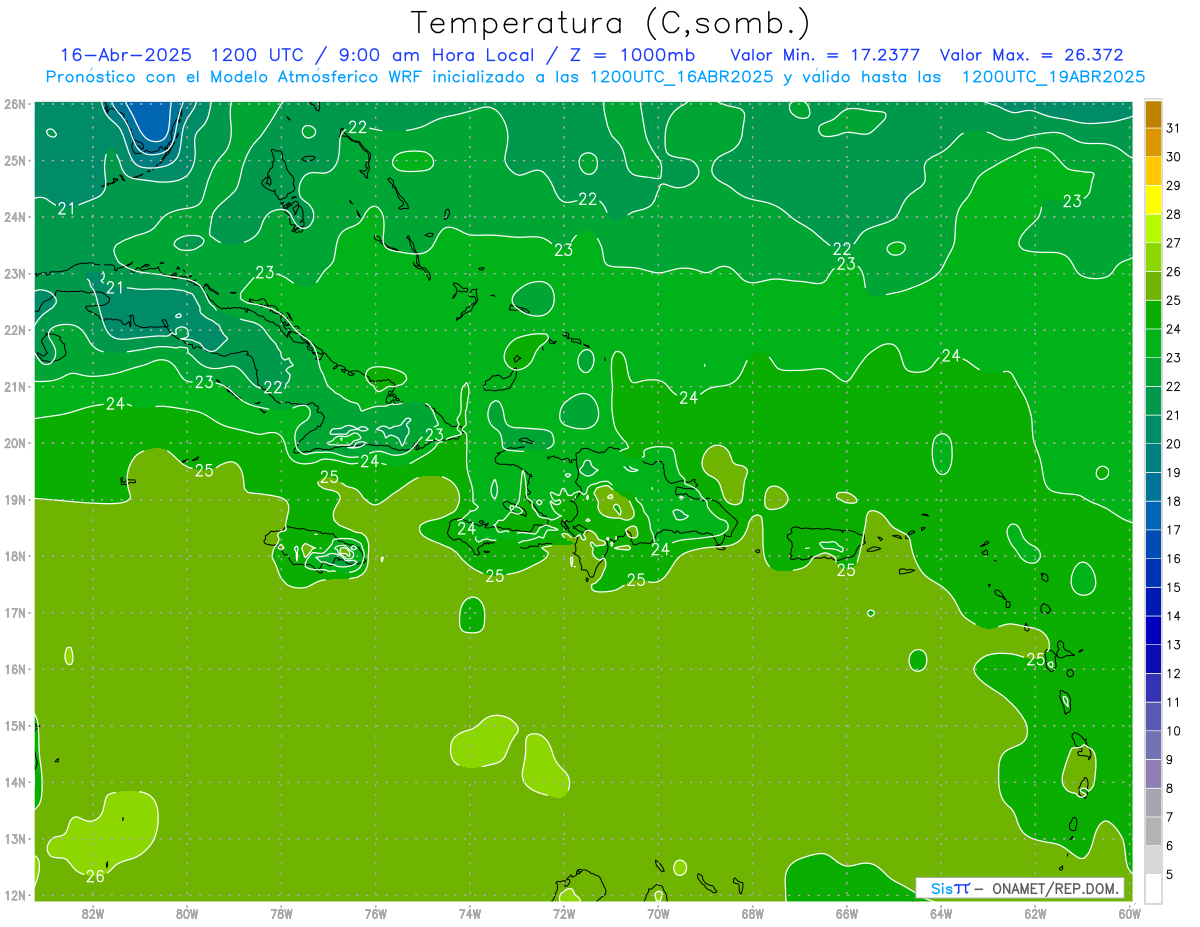Click the 70W longitude axis label
Viewport: 1200px width, 927px height.
coord(658,913)
